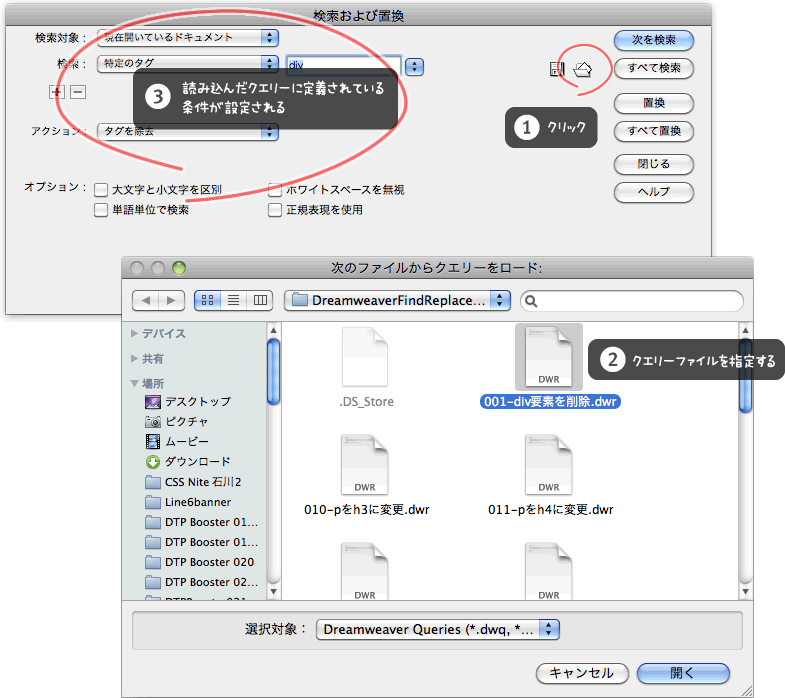Enable 正規表現を使用 checkbox
Viewport: 785px width, 698px height.
[x=275, y=210]
